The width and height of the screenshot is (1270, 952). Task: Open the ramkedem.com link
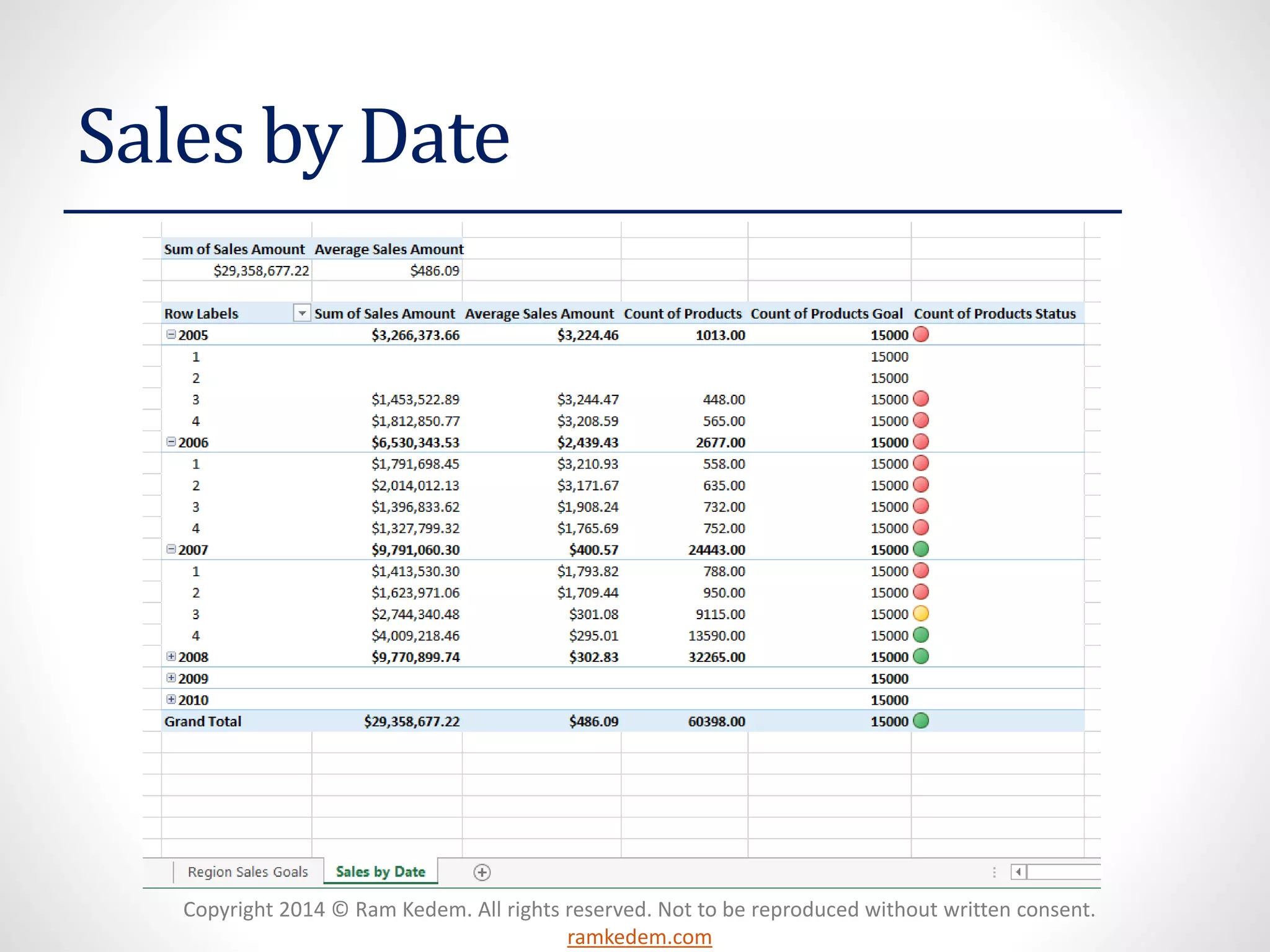[x=639, y=937]
